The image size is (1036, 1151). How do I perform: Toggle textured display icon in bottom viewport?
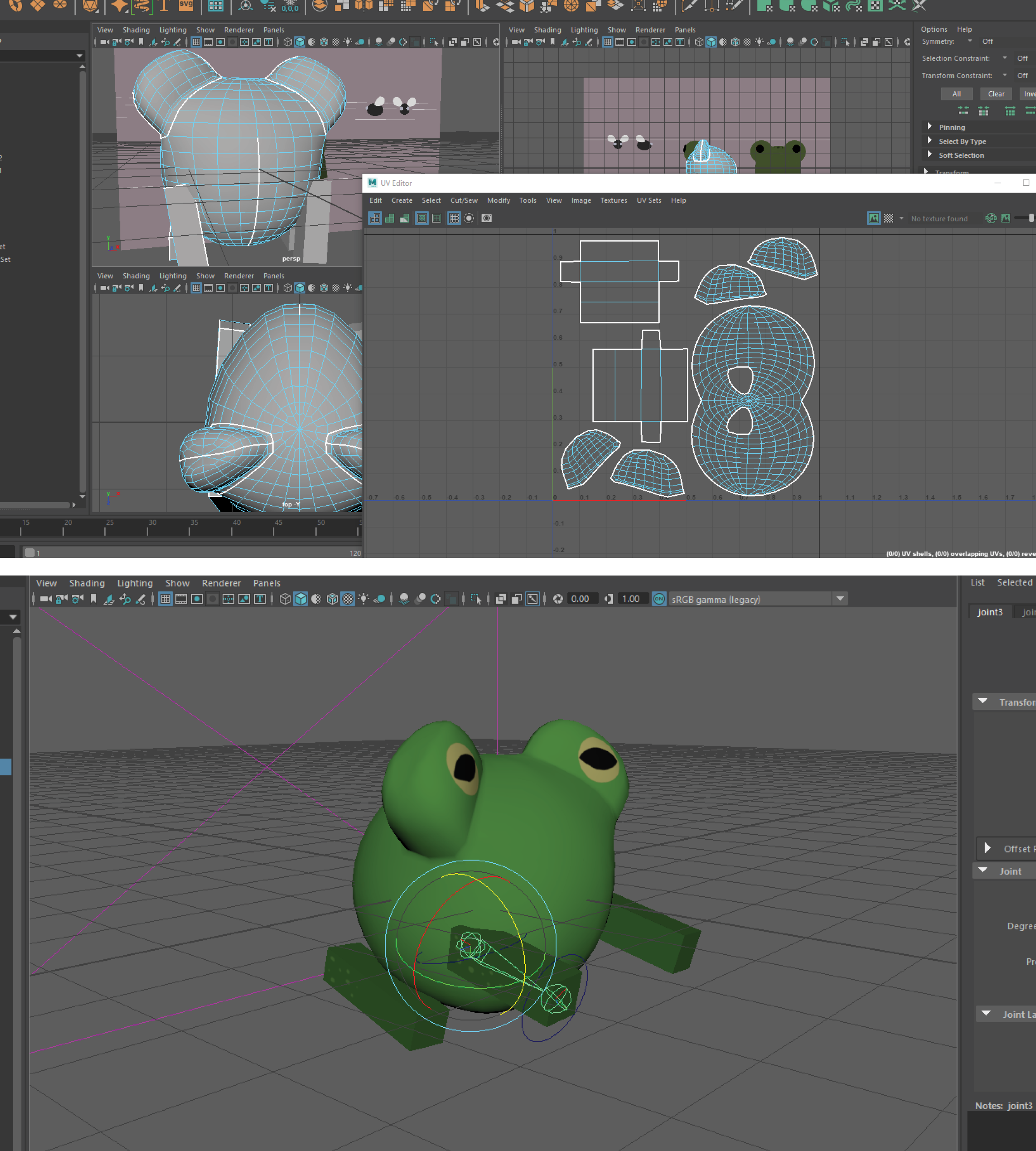click(348, 599)
